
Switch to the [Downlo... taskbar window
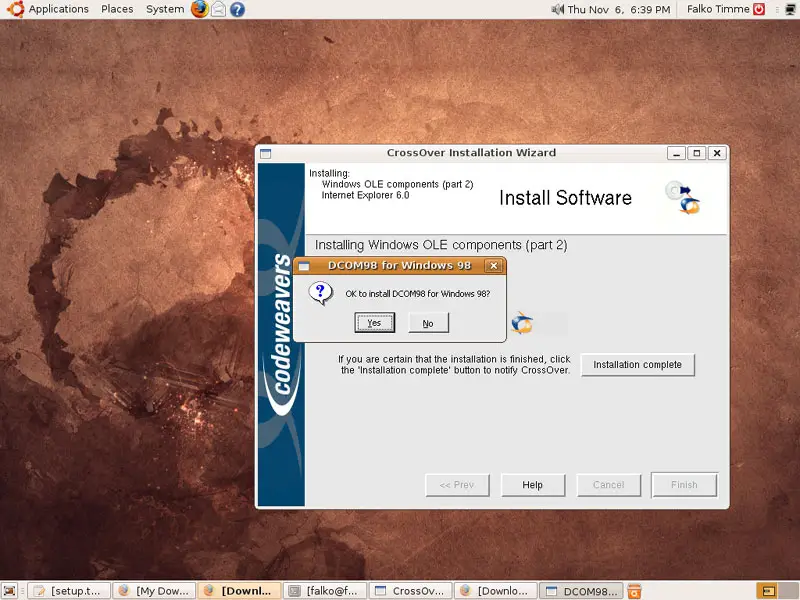[496, 591]
